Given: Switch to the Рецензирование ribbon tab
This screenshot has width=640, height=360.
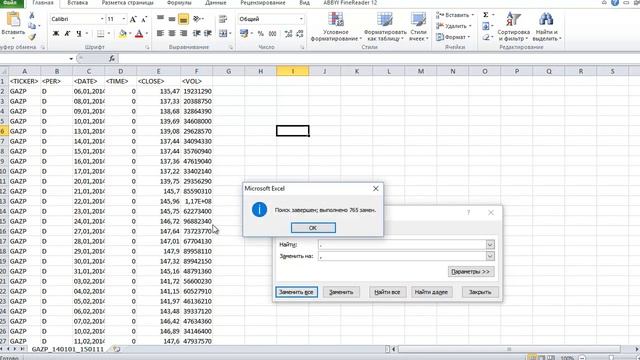Looking at the screenshot, I should click(263, 3).
